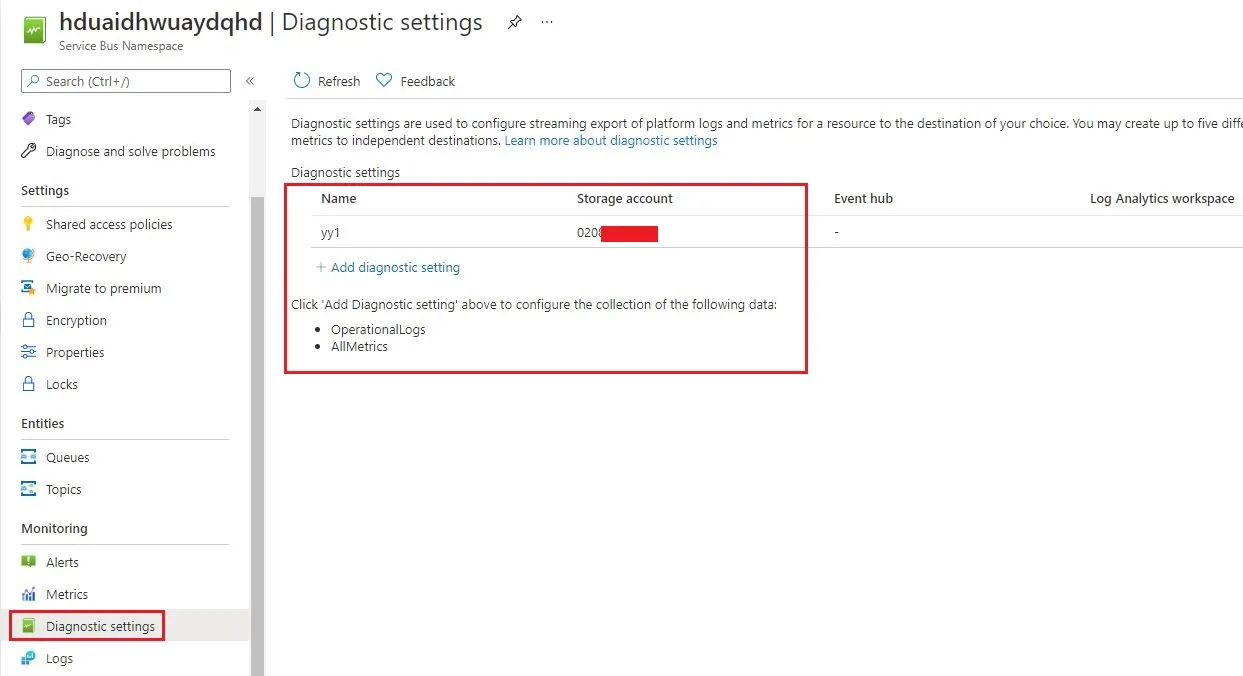This screenshot has height=676, width=1243.
Task: Click the Metrics chart icon
Action: pos(29,594)
